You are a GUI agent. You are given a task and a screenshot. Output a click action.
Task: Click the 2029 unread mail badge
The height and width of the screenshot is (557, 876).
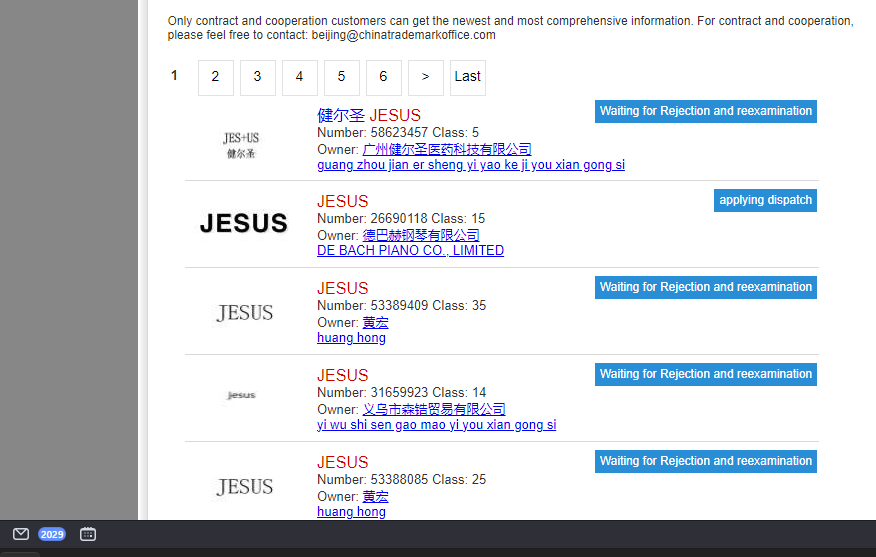coord(52,534)
